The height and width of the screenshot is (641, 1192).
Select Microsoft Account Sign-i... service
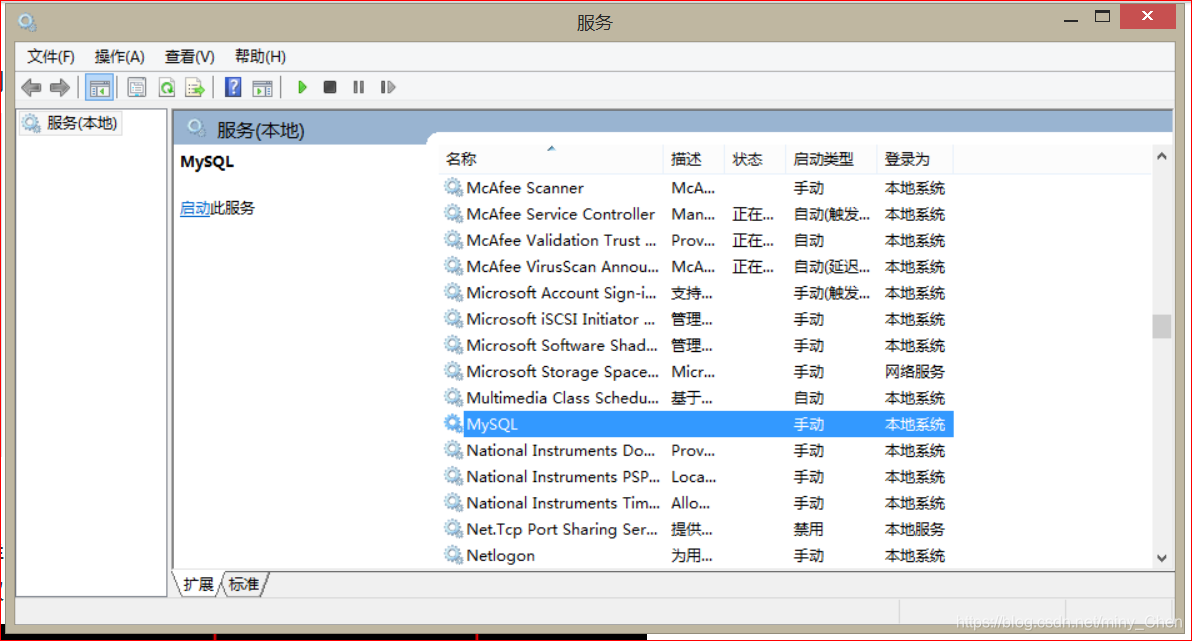point(696,293)
